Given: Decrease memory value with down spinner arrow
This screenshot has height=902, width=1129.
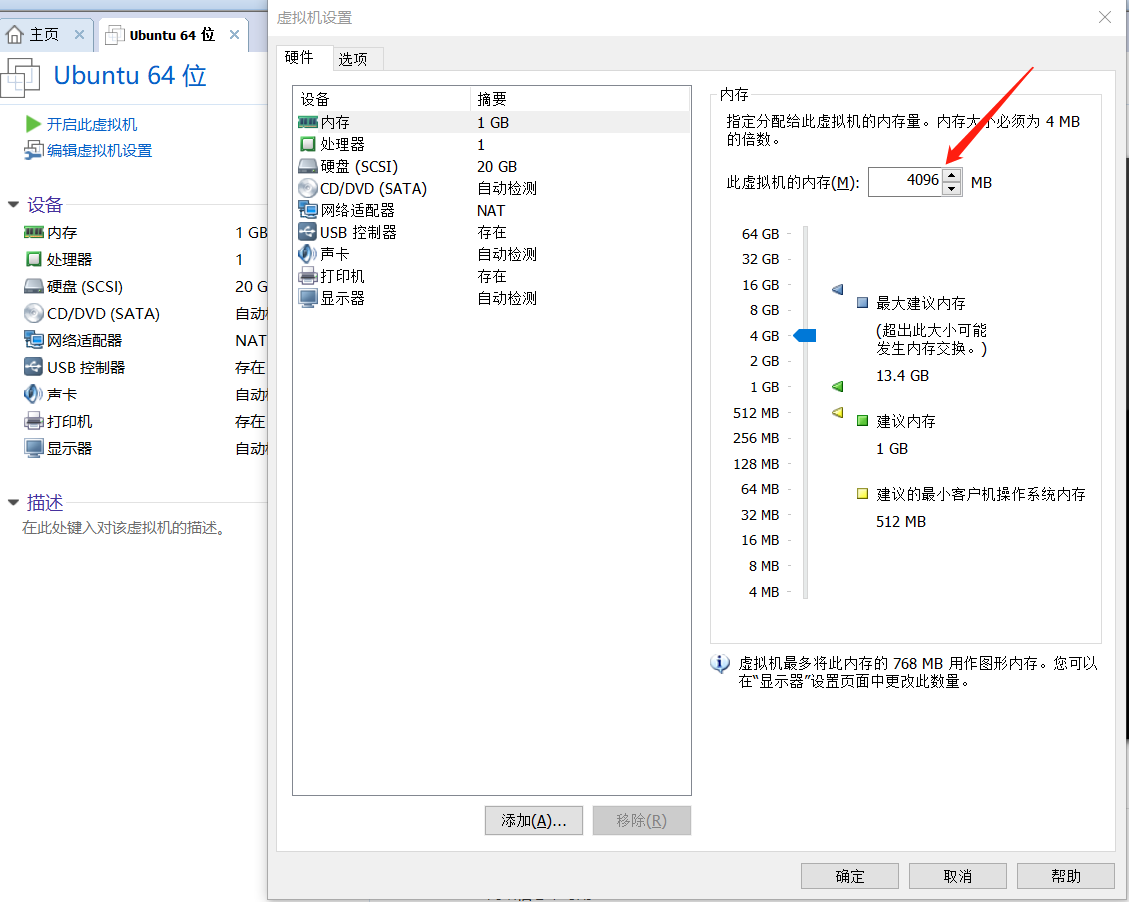Looking at the screenshot, I should 952,189.
